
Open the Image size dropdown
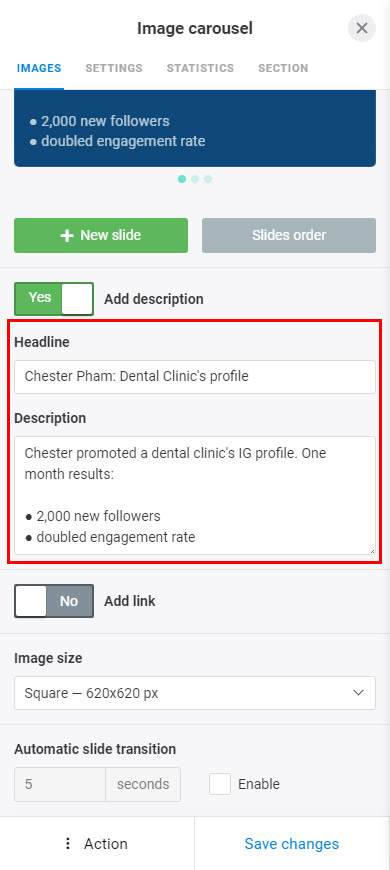click(195, 692)
